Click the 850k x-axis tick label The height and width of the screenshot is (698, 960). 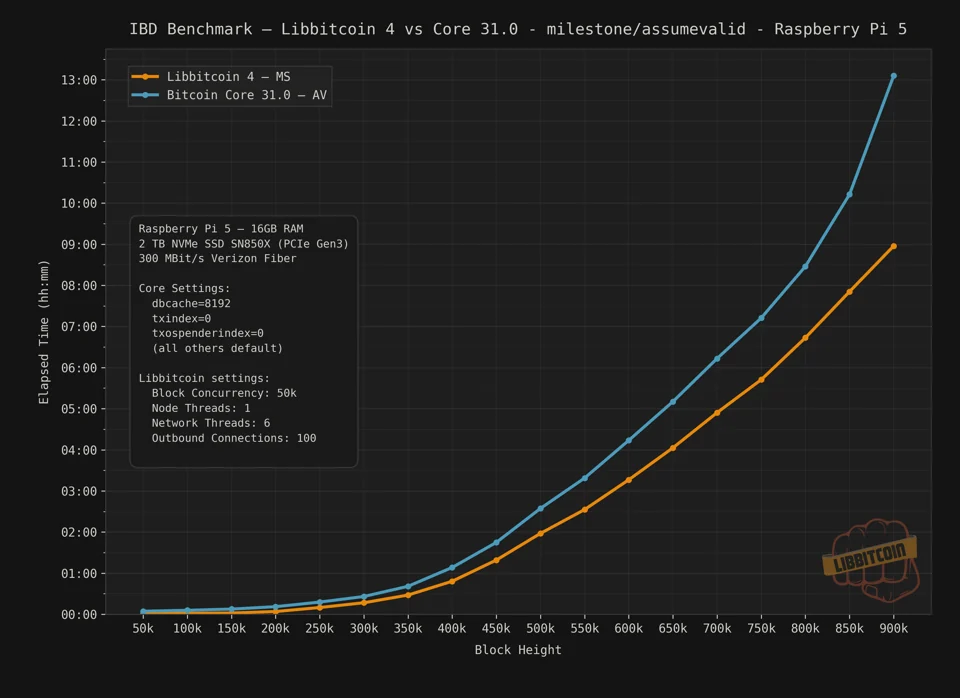tap(849, 629)
